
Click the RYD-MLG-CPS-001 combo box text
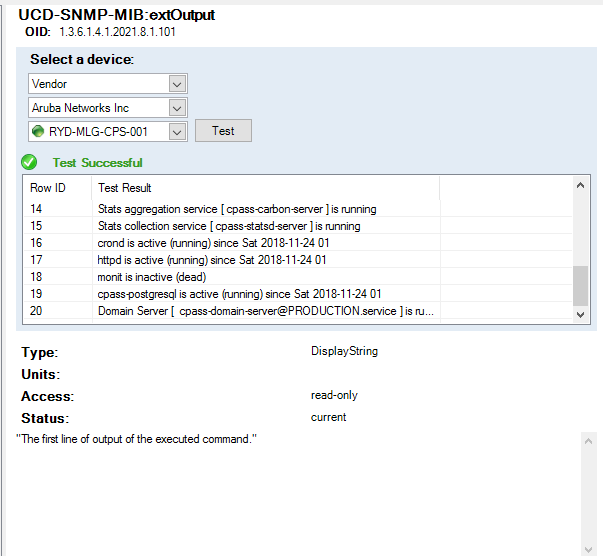click(98, 132)
